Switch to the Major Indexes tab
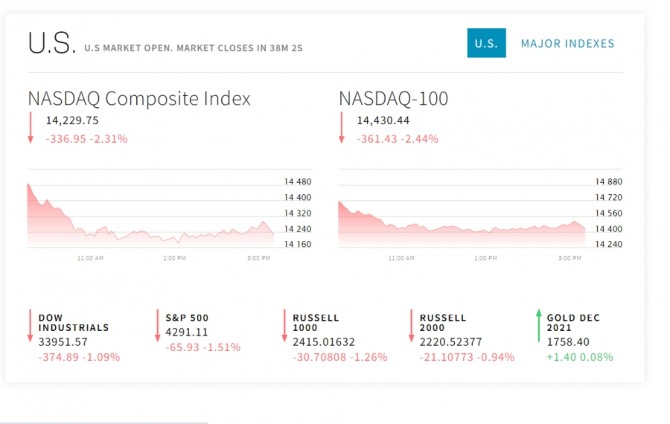 tap(567, 44)
